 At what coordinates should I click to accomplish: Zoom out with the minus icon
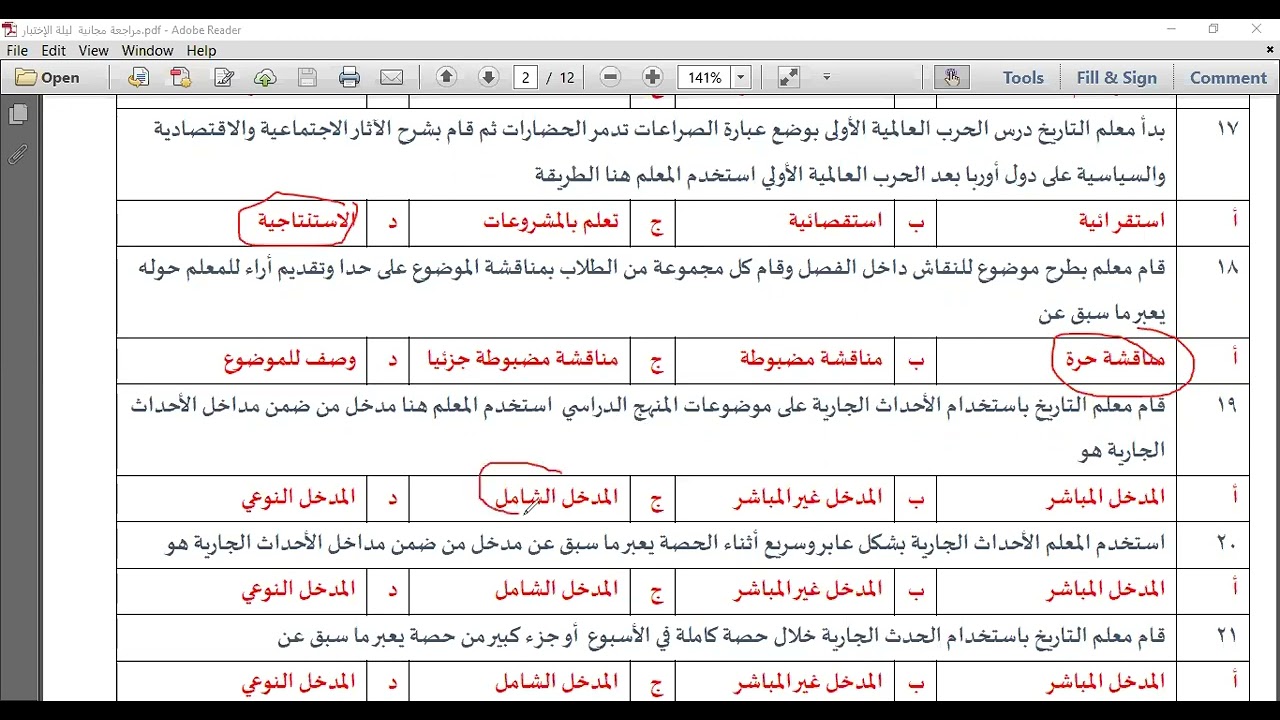[610, 77]
